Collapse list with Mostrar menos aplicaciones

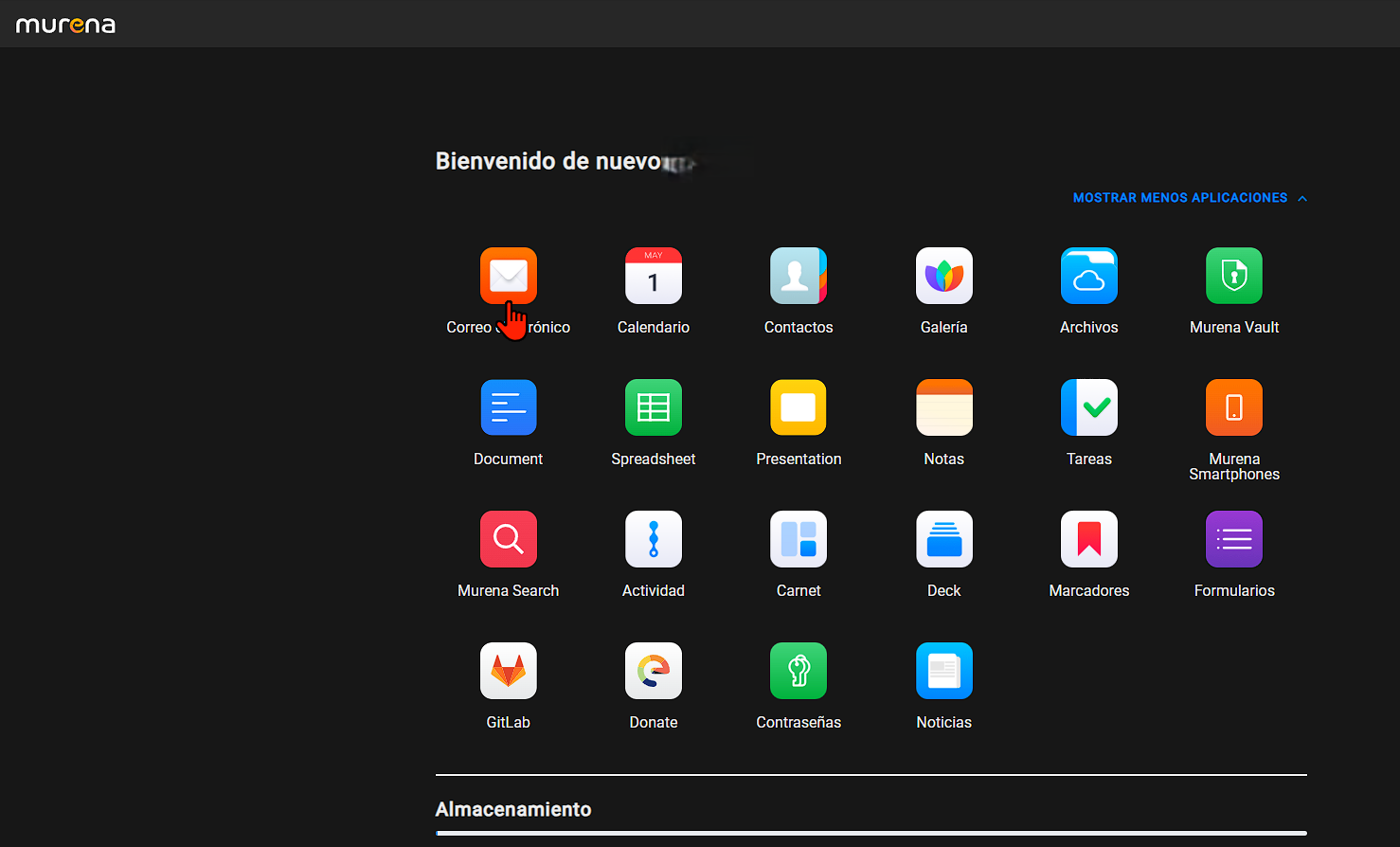coord(1189,198)
